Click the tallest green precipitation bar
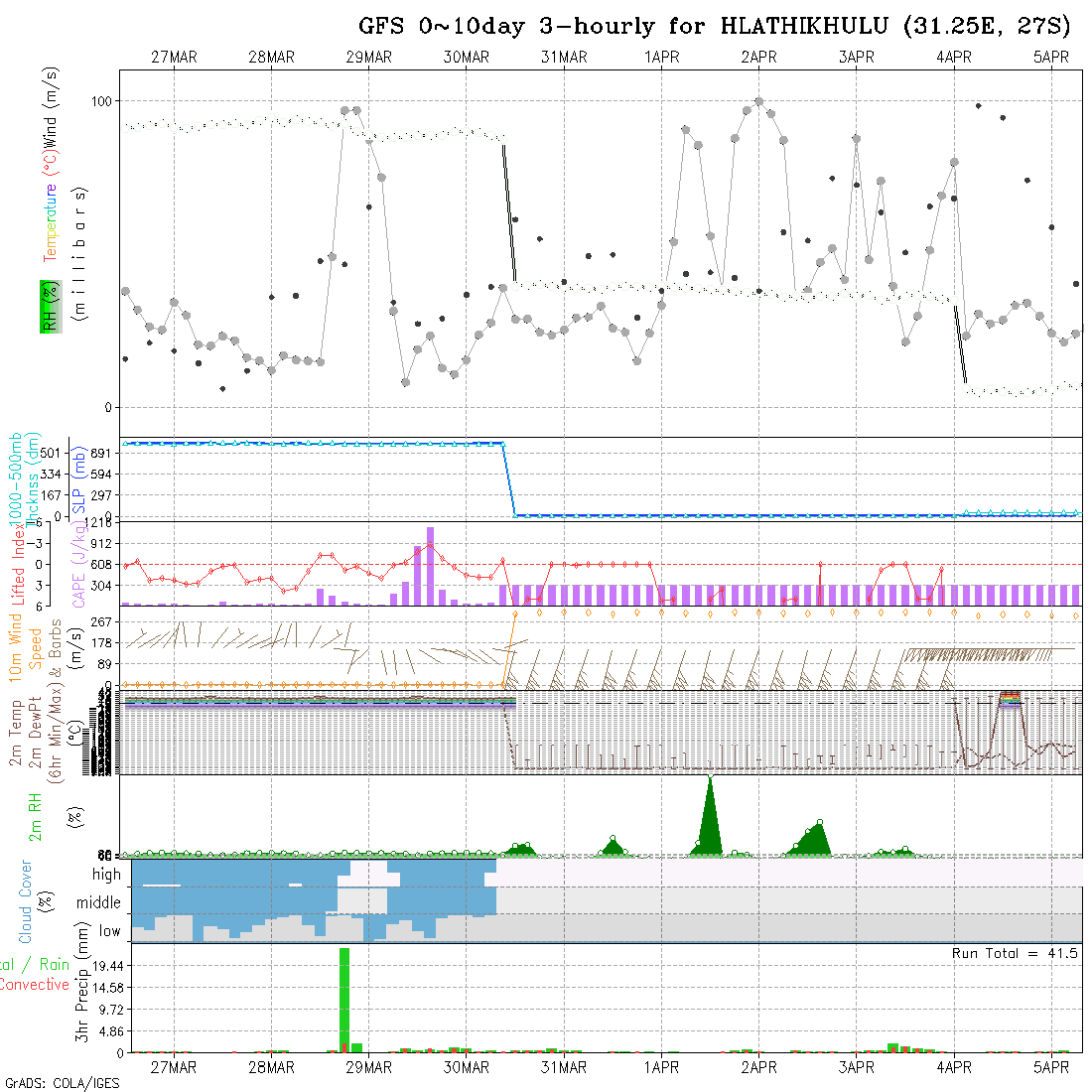 point(344,998)
